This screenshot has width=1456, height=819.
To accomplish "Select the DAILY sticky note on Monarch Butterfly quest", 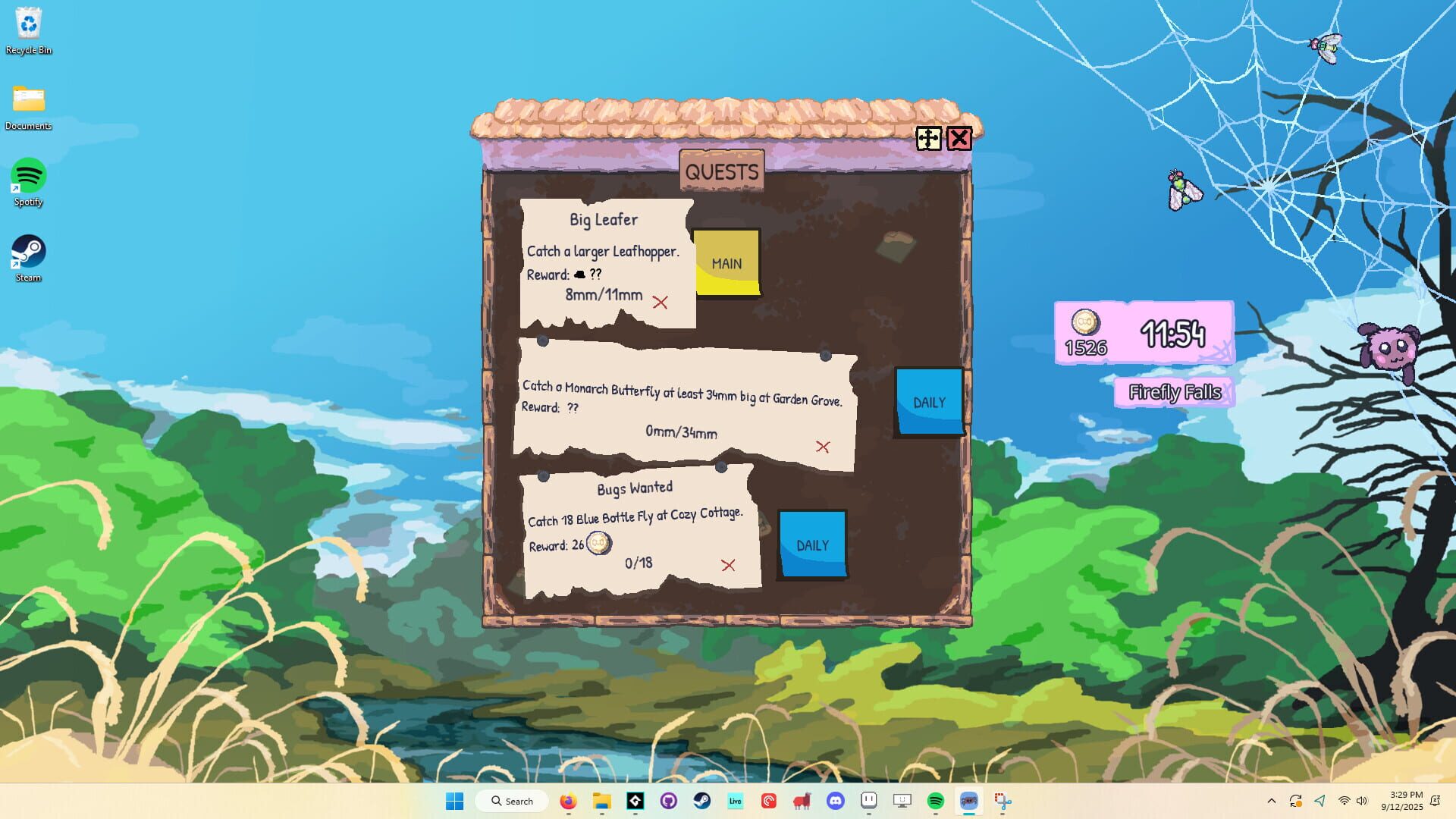I will click(930, 401).
